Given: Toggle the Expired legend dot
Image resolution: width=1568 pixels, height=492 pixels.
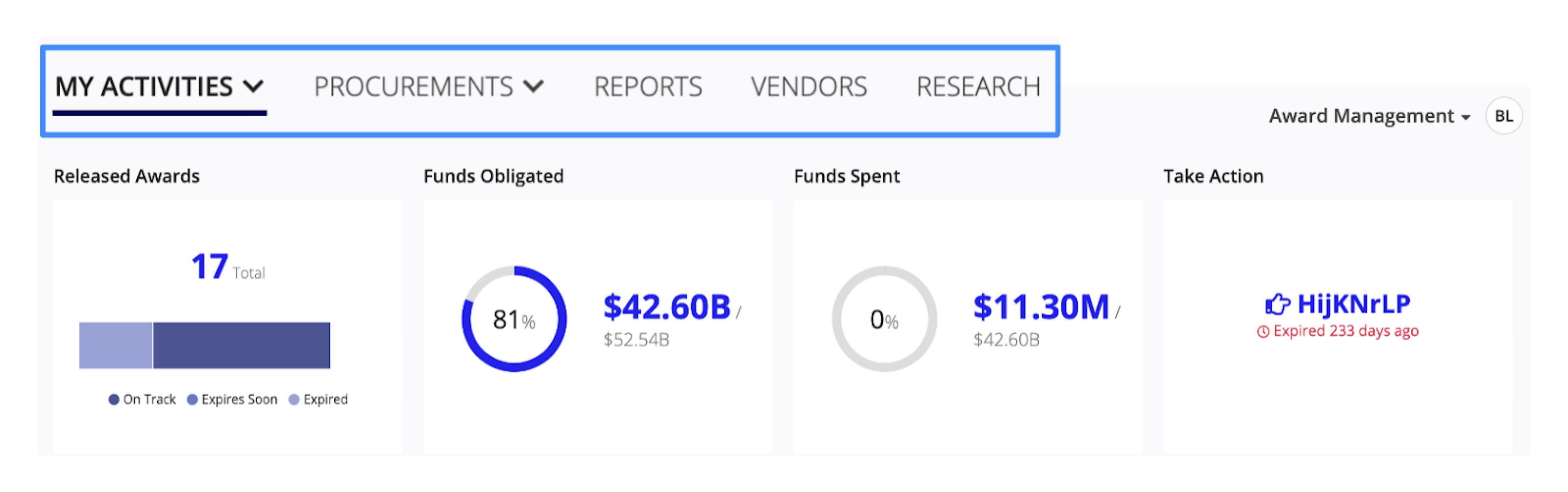Looking at the screenshot, I should 294,399.
